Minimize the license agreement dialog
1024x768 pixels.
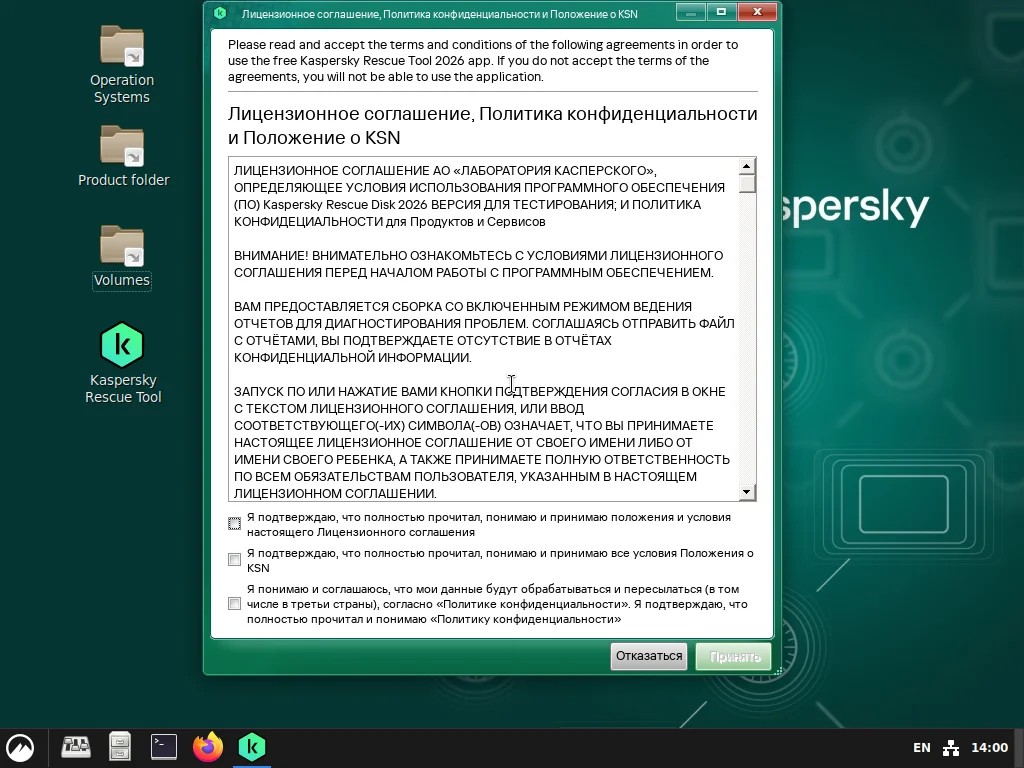(690, 12)
